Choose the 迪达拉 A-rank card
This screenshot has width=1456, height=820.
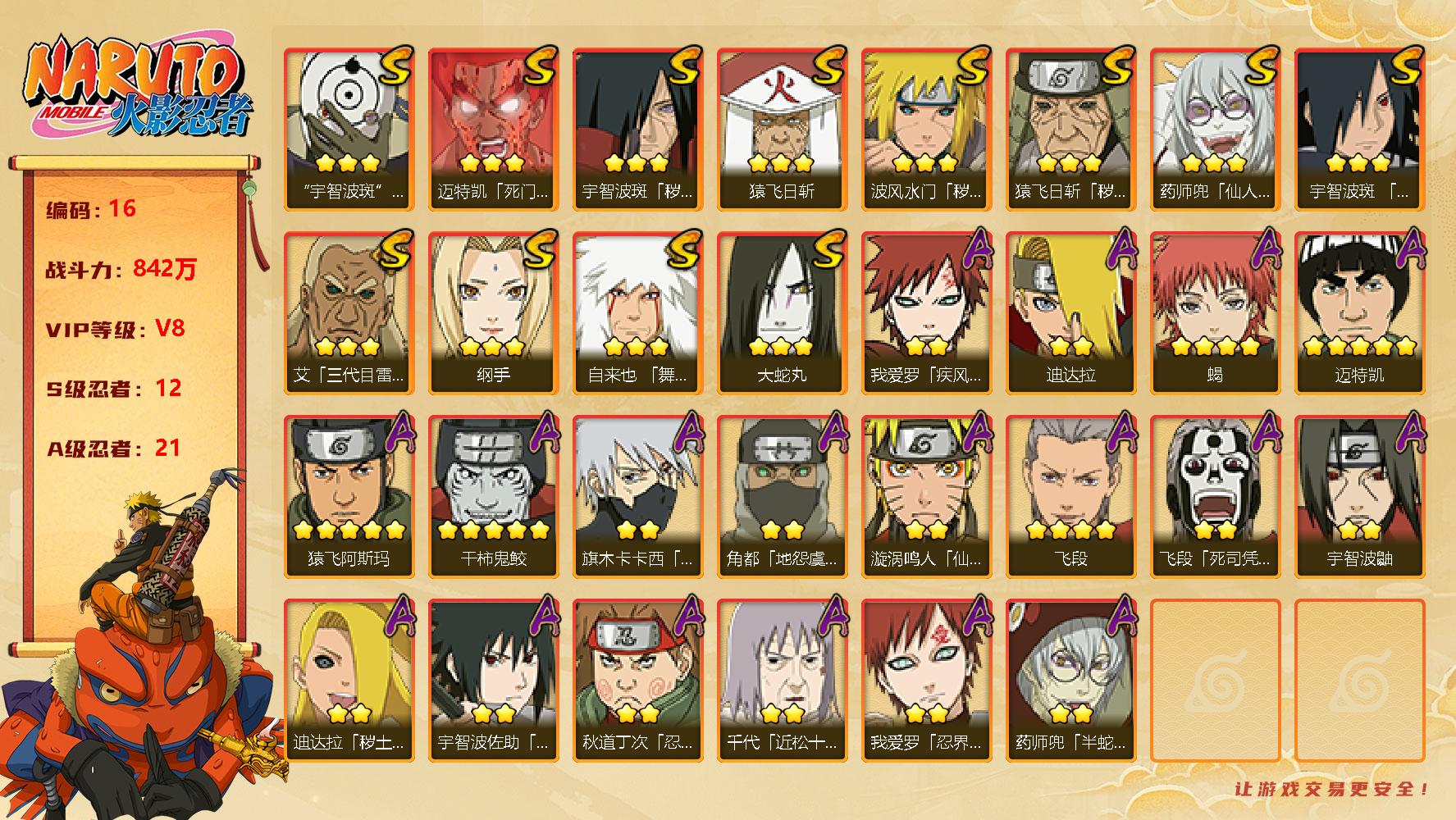[x=1070, y=313]
